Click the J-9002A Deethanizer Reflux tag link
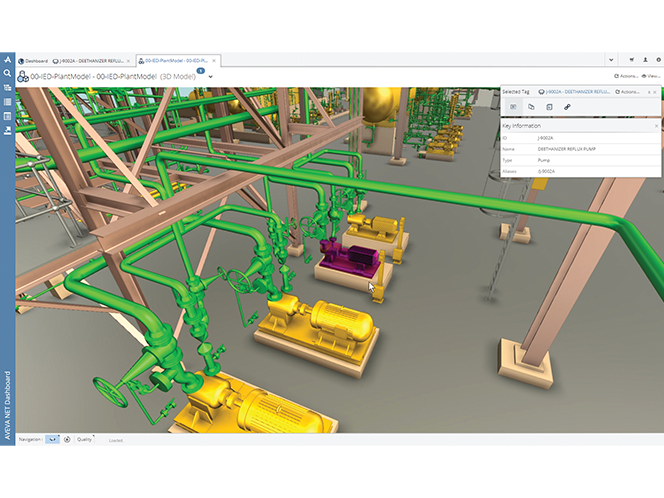 pos(574,91)
